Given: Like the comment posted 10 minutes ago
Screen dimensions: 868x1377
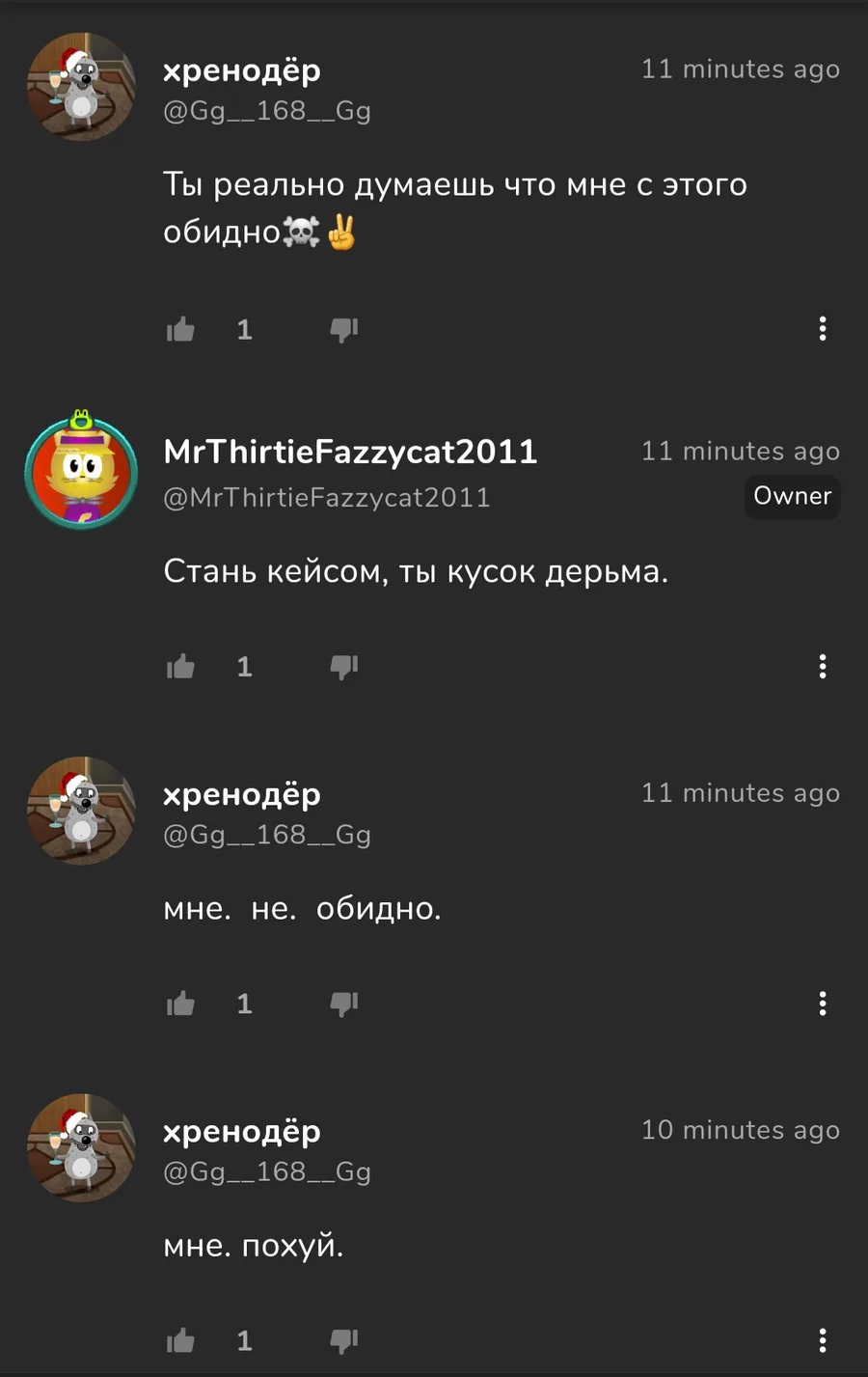Looking at the screenshot, I should tap(180, 1340).
